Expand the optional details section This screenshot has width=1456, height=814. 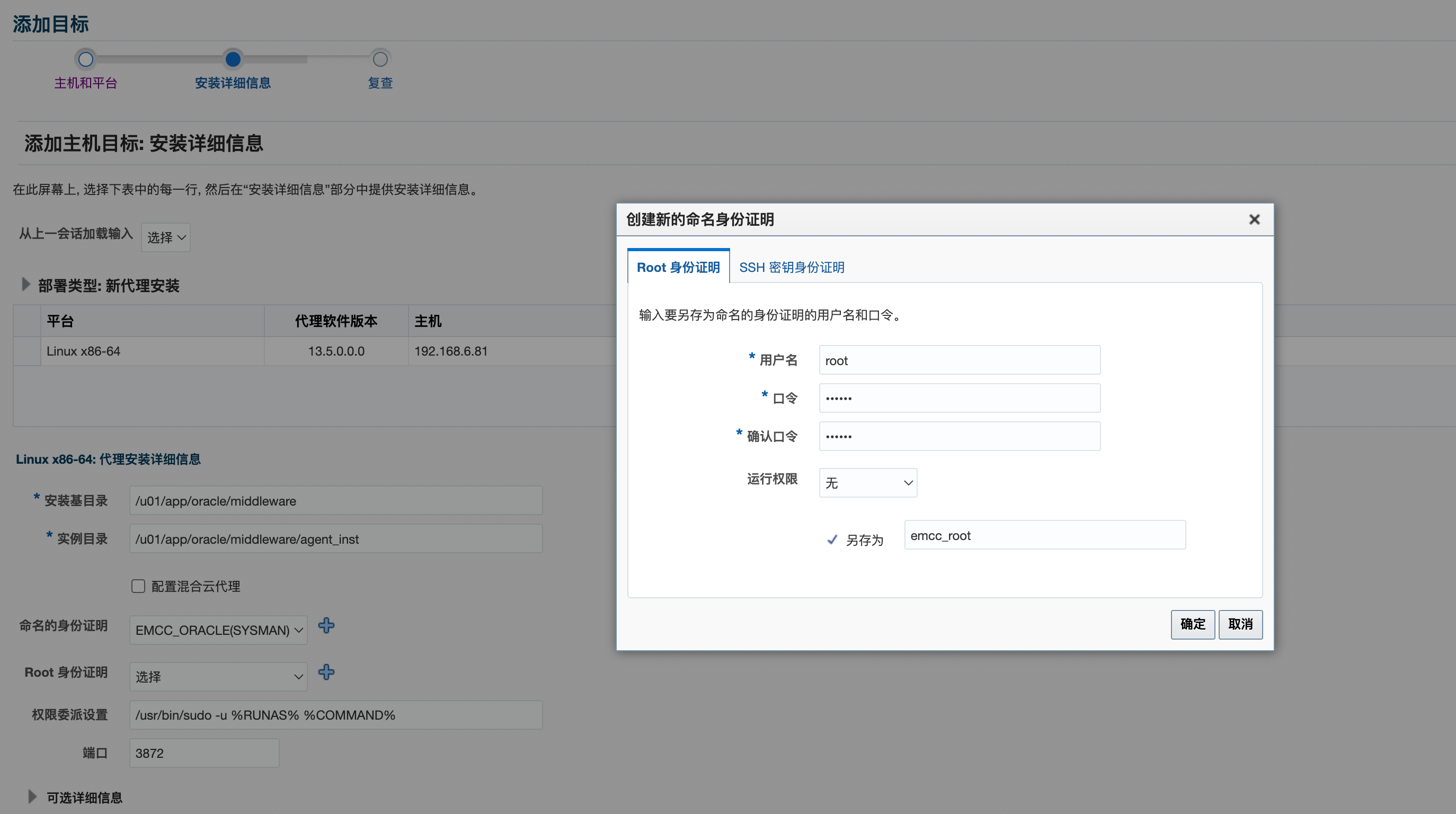pyautogui.click(x=32, y=797)
